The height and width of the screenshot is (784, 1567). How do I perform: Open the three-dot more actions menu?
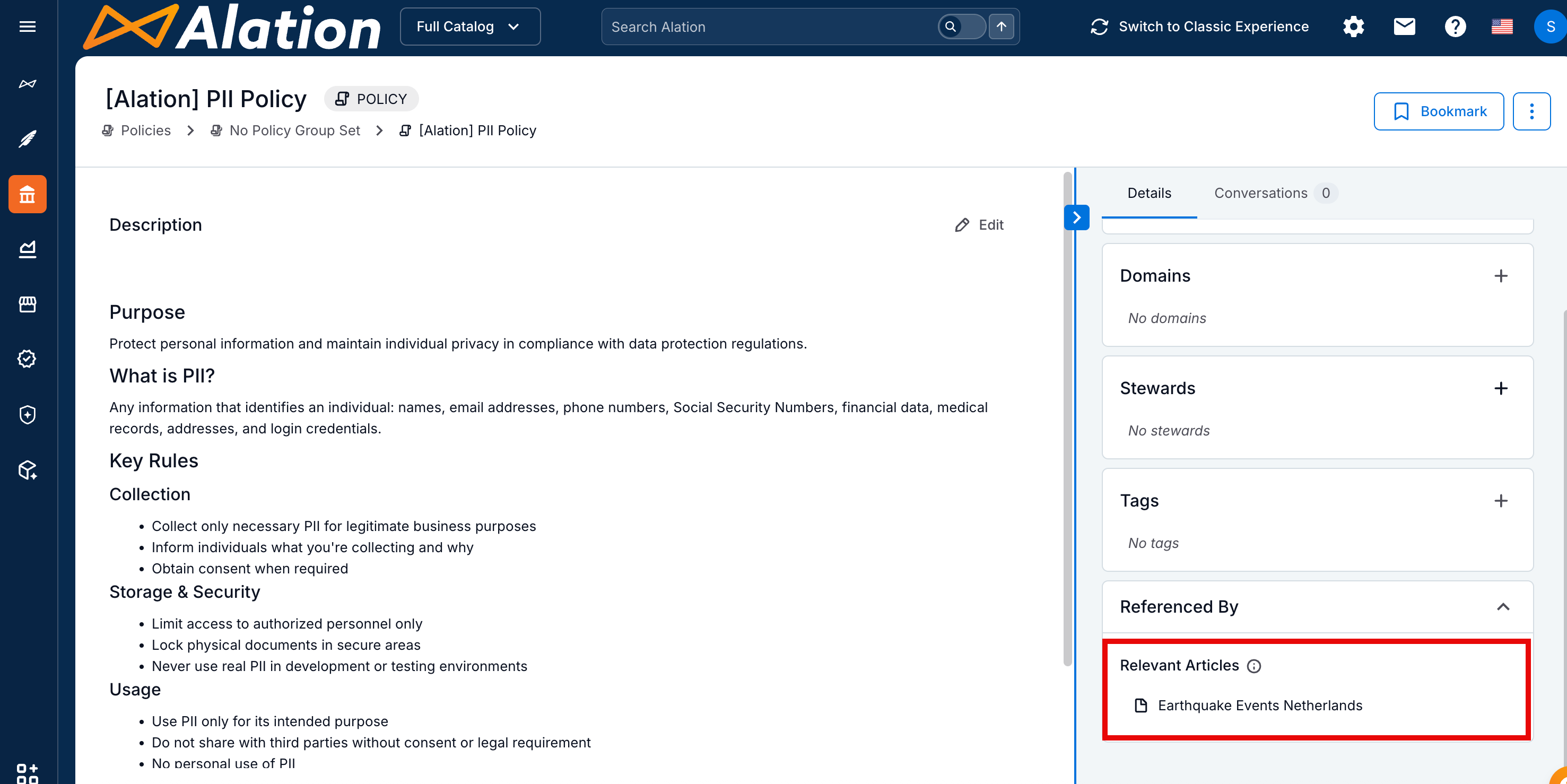[1531, 111]
